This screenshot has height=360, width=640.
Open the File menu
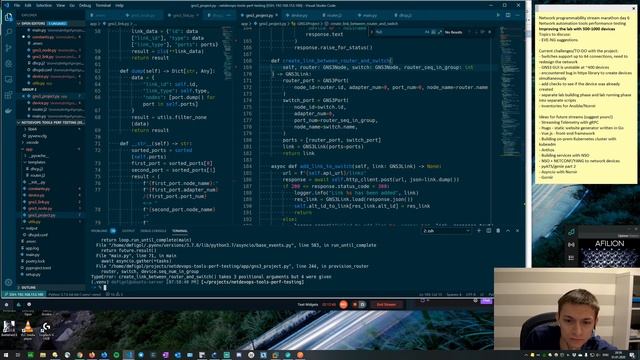[17, 5]
